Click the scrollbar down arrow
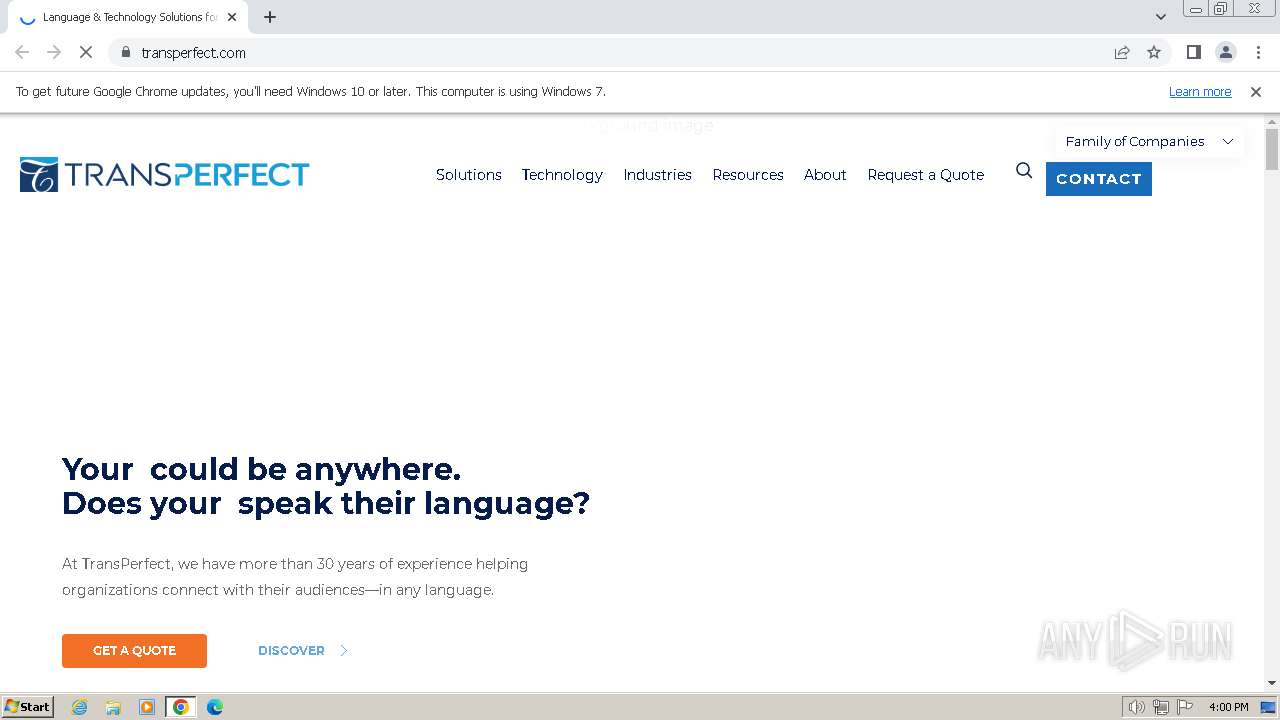Viewport: 1280px width, 720px height. pos(1272,683)
